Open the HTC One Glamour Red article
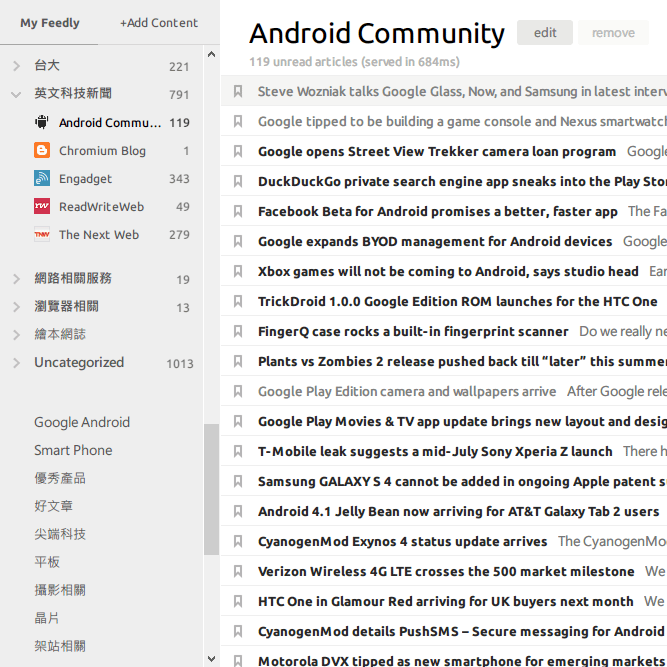This screenshot has width=667, height=667. tap(445, 601)
